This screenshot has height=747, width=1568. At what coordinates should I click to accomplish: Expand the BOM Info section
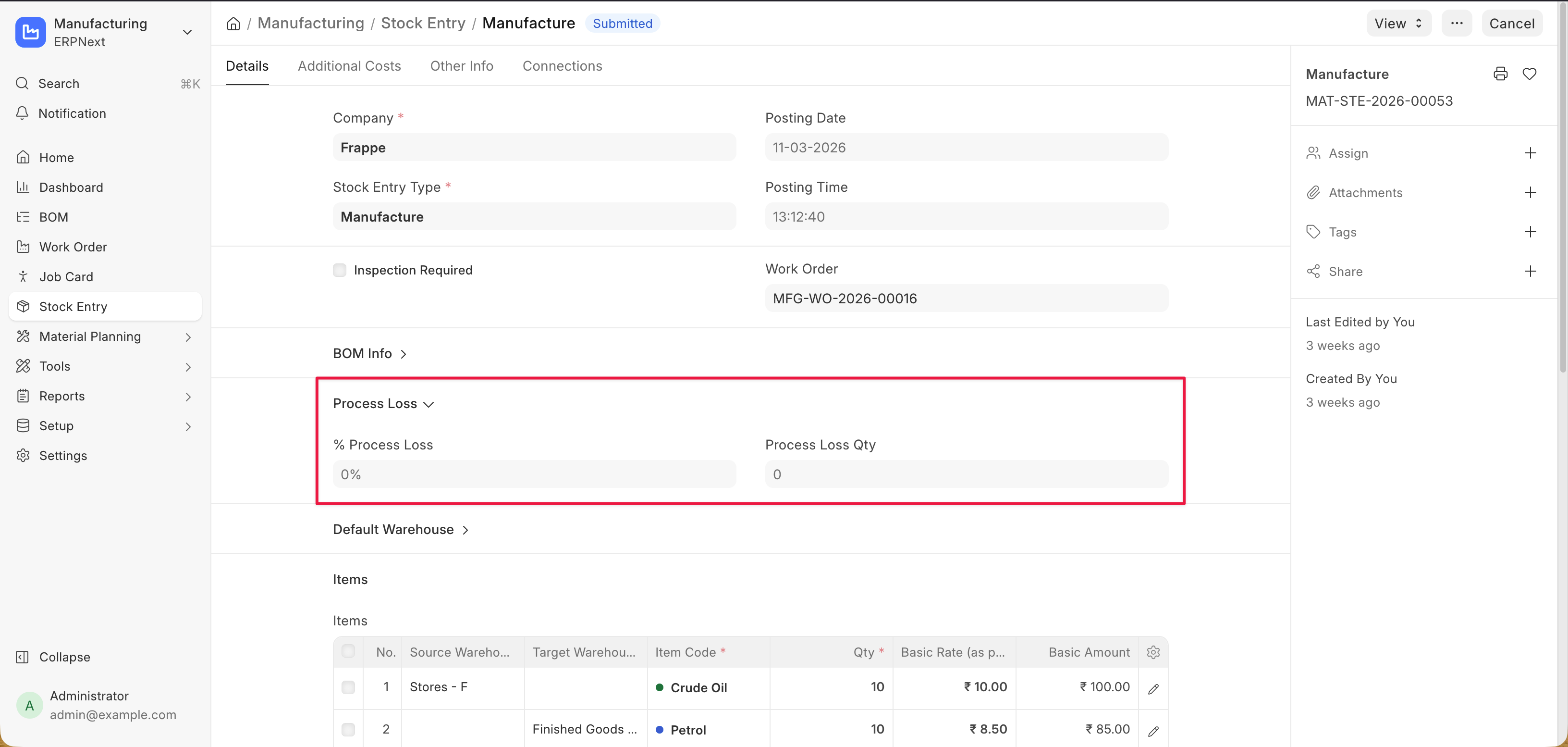[x=369, y=353]
